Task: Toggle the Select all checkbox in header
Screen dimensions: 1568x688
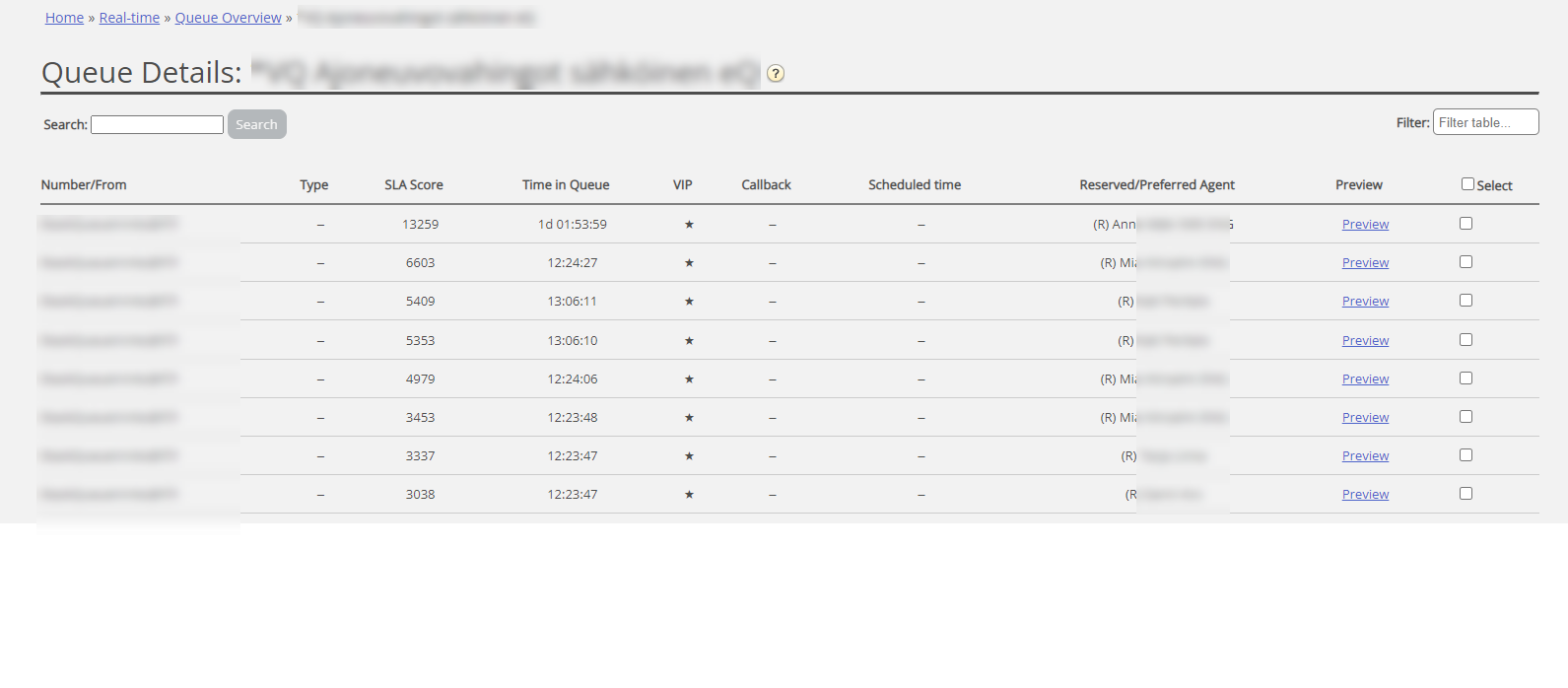Action: [1467, 184]
